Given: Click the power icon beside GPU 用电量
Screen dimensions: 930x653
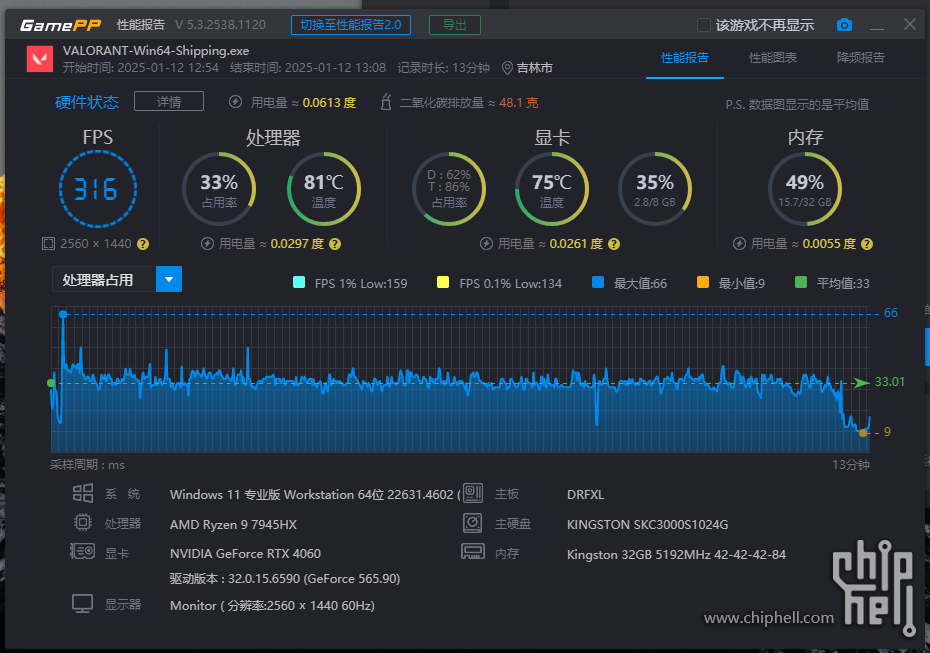Looking at the screenshot, I should [x=486, y=244].
